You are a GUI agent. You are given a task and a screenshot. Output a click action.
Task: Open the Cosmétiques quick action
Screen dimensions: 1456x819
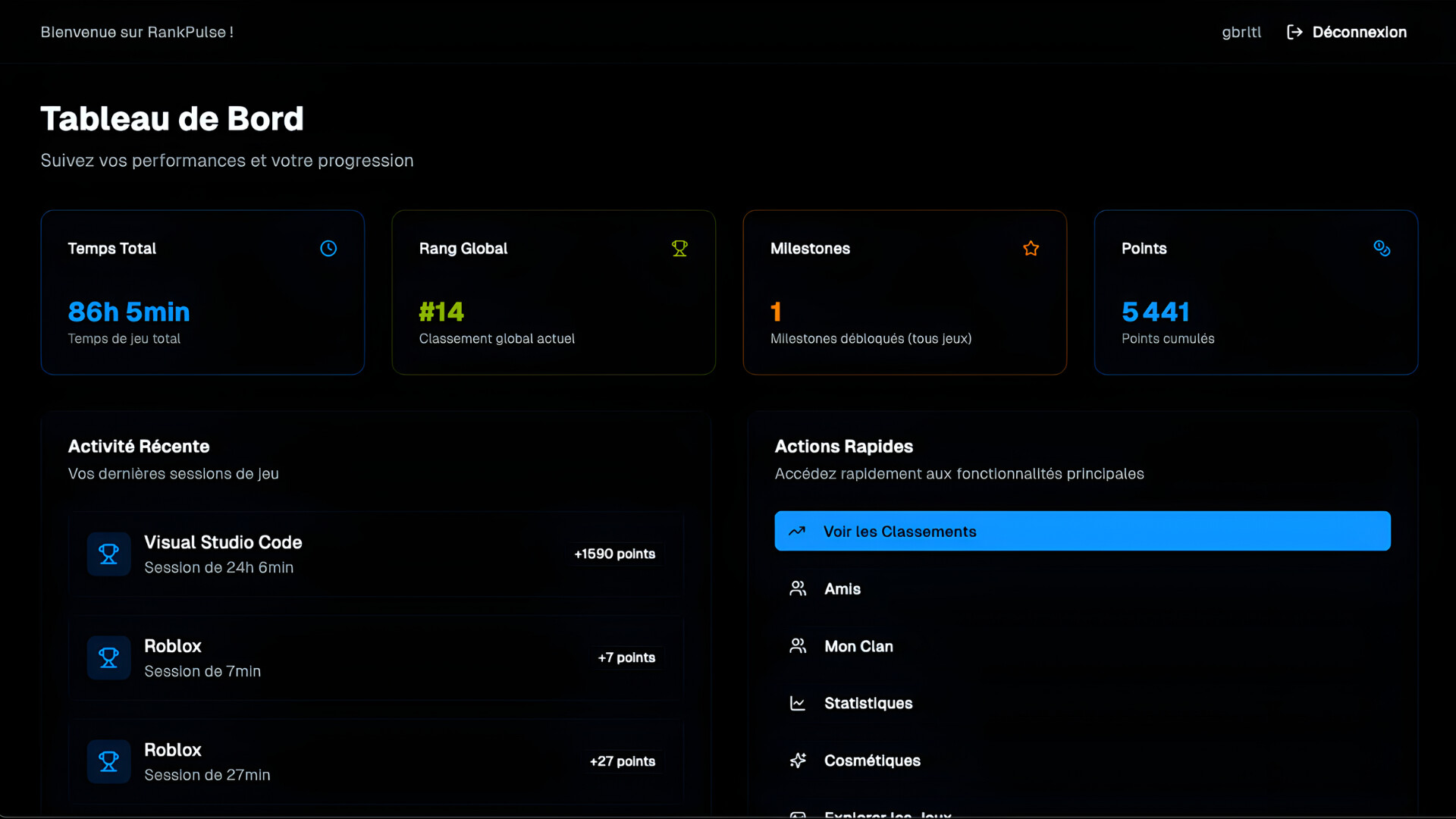pos(872,761)
